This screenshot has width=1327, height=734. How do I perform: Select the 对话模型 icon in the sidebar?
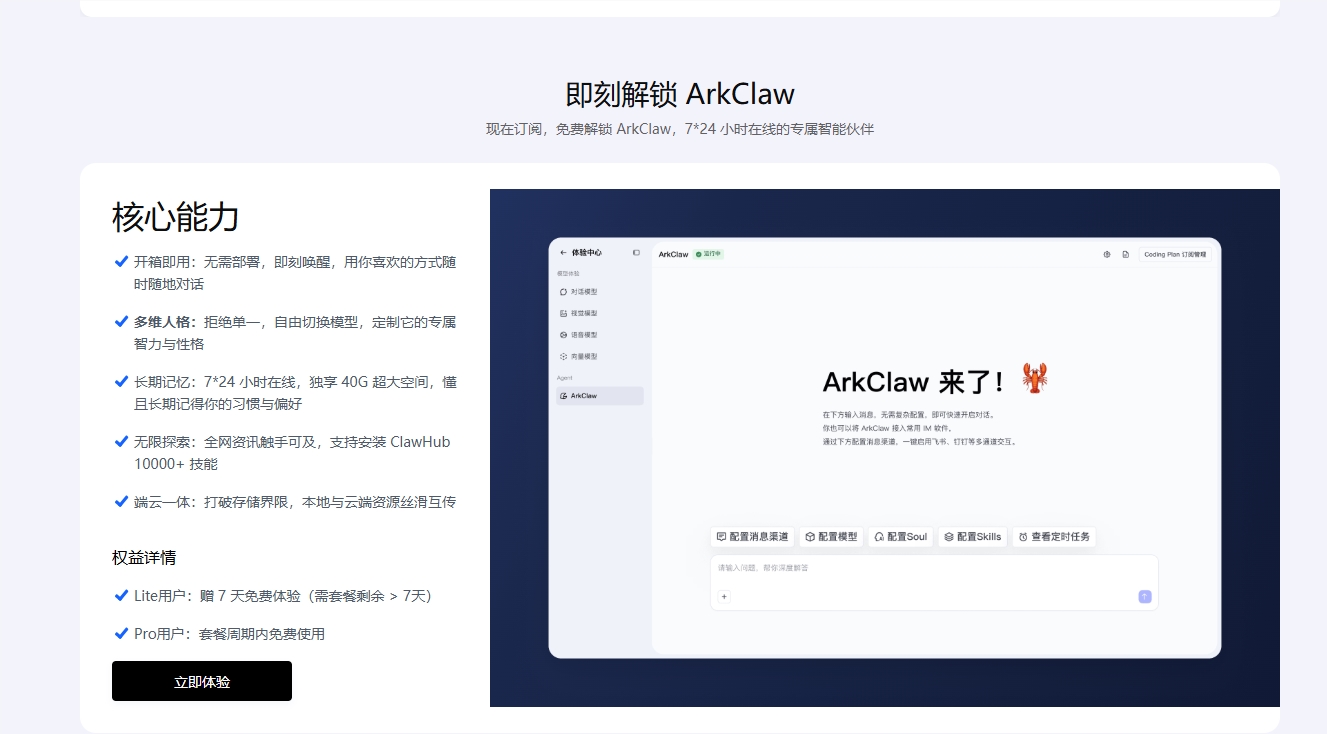pyautogui.click(x=563, y=292)
